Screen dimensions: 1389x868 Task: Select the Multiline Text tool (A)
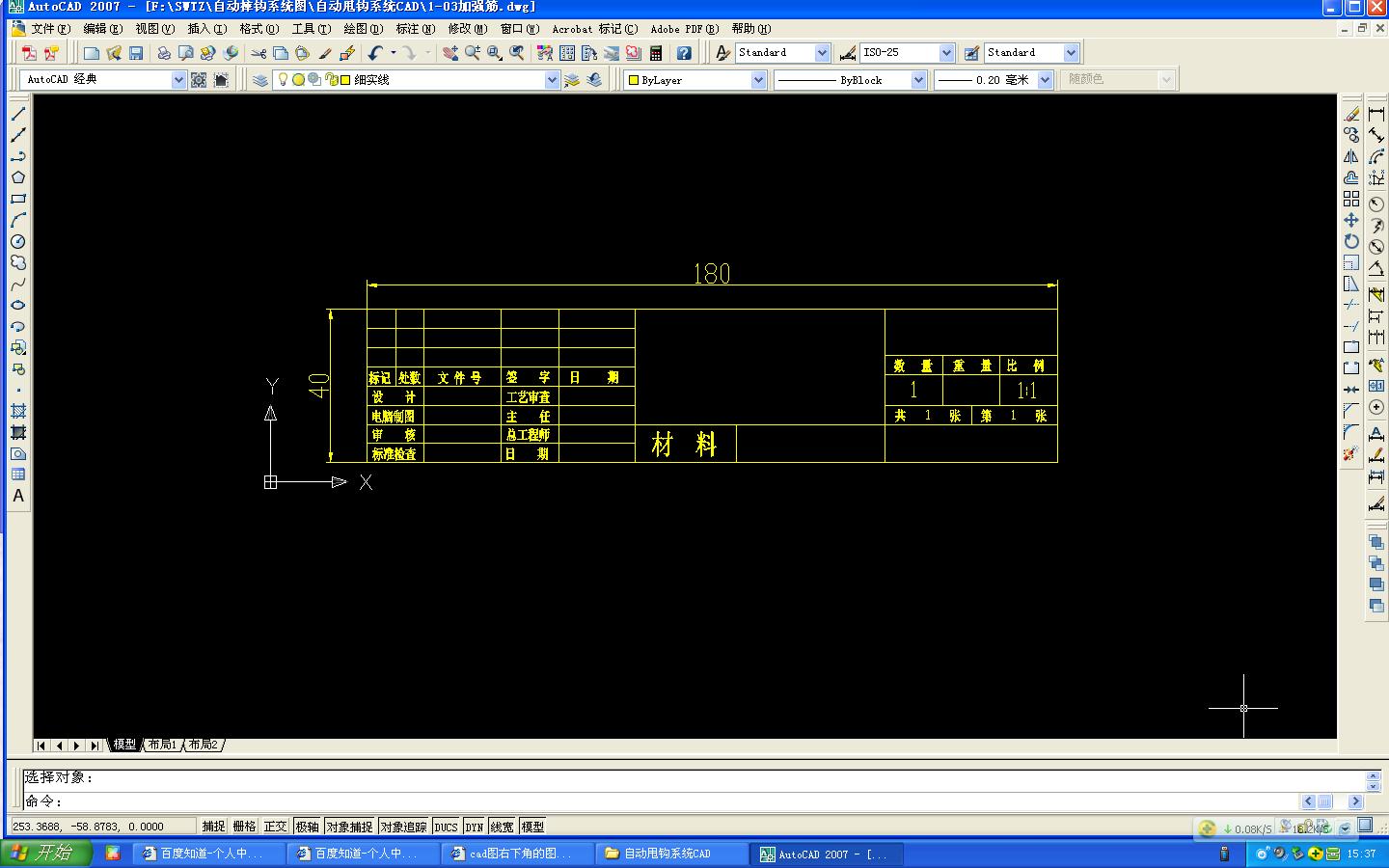click(x=18, y=496)
